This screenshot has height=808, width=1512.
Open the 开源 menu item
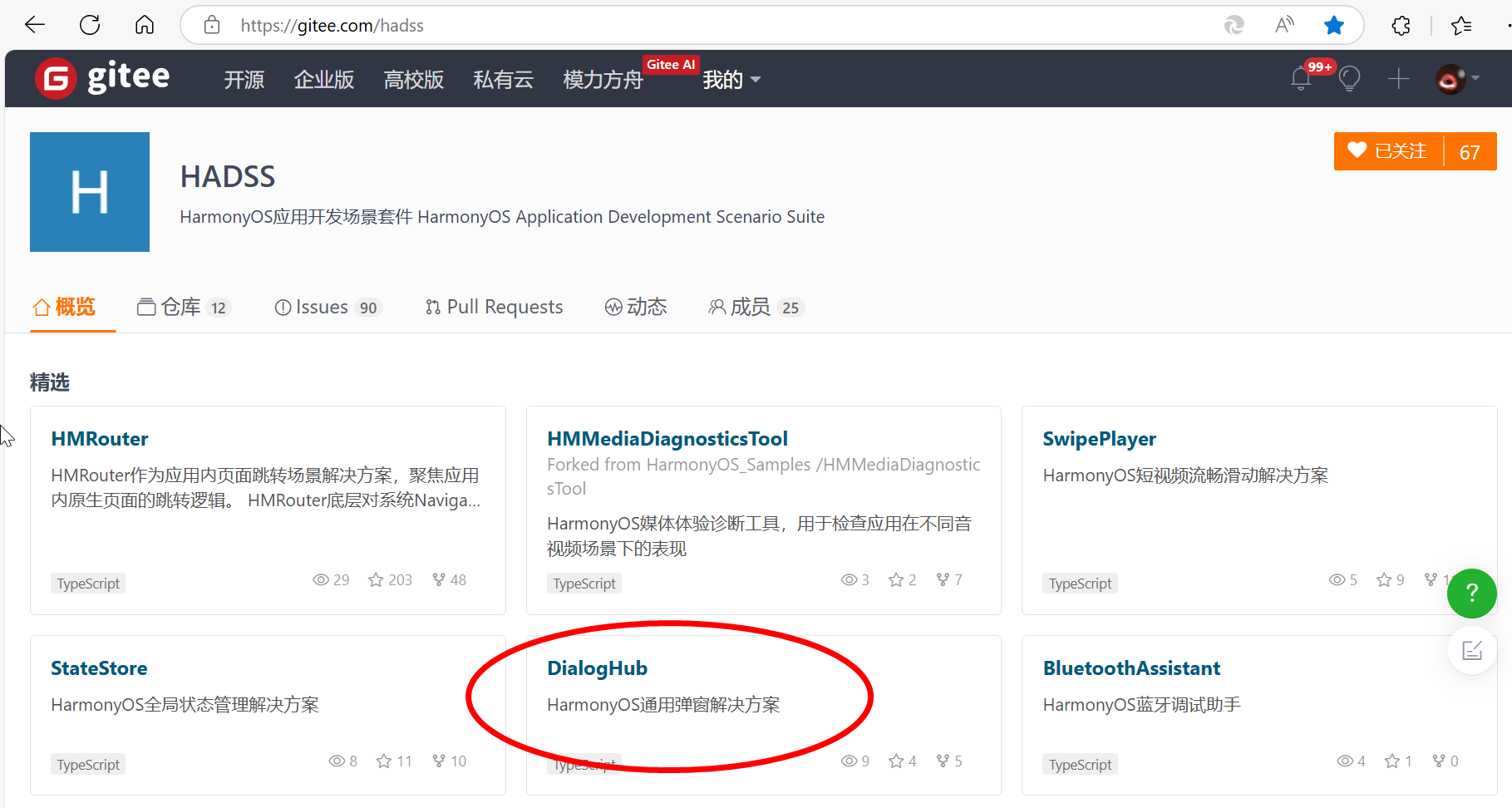click(x=244, y=80)
